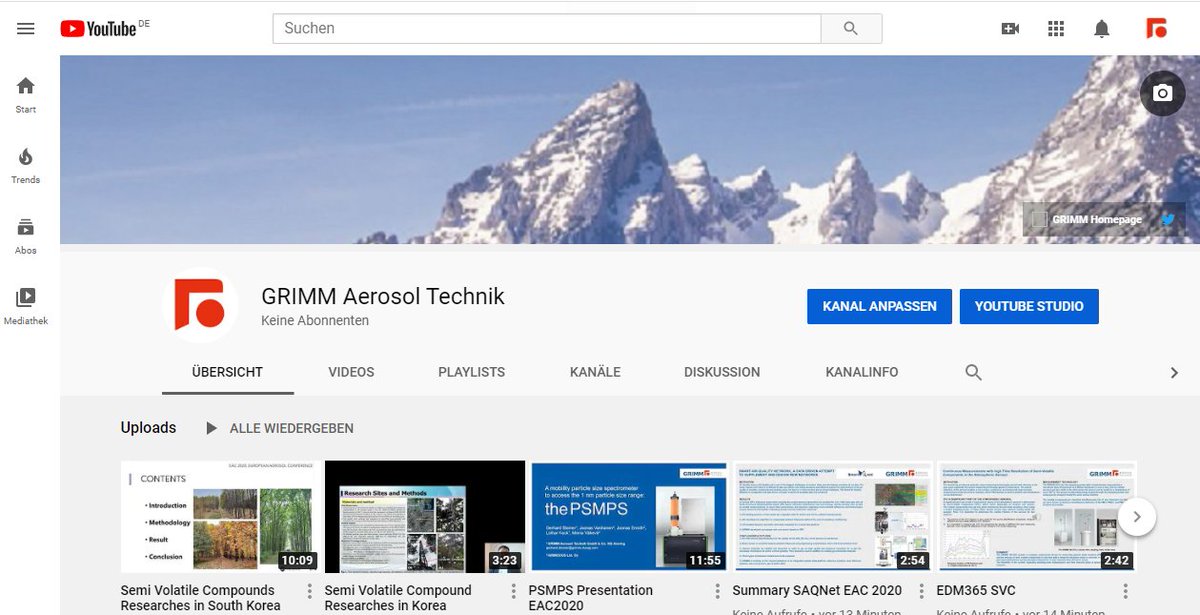The height and width of the screenshot is (615, 1200).
Task: Click the GRIMM channel avatar logo
Action: tap(201, 306)
